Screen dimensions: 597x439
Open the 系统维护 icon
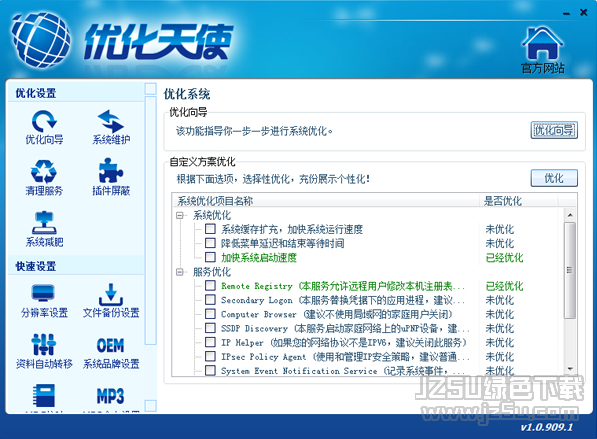point(111,128)
